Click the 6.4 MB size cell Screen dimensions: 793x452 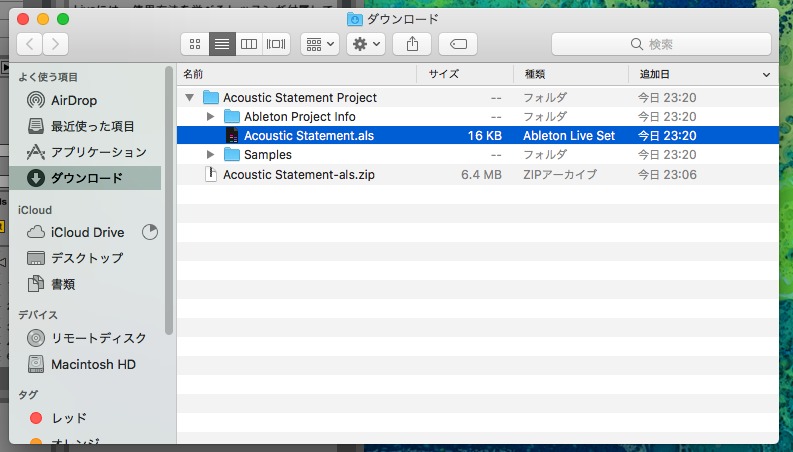(x=481, y=174)
